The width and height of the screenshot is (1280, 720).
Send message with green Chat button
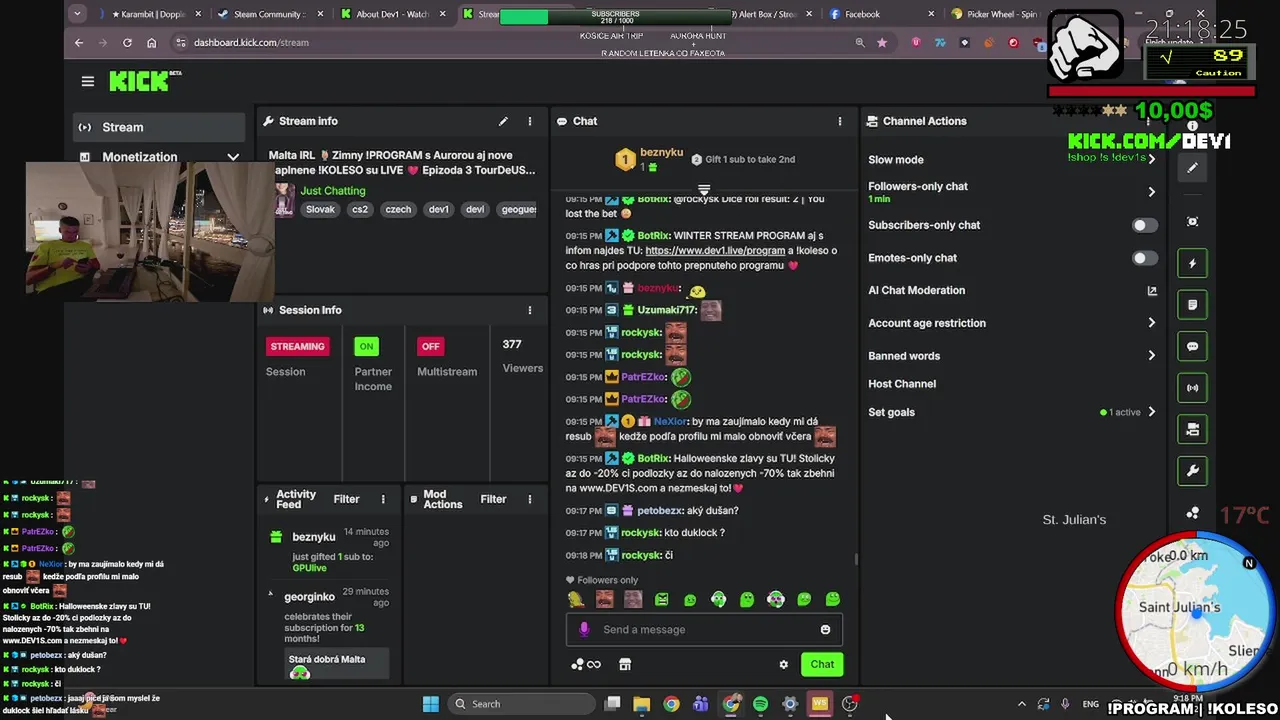pyautogui.click(x=822, y=664)
